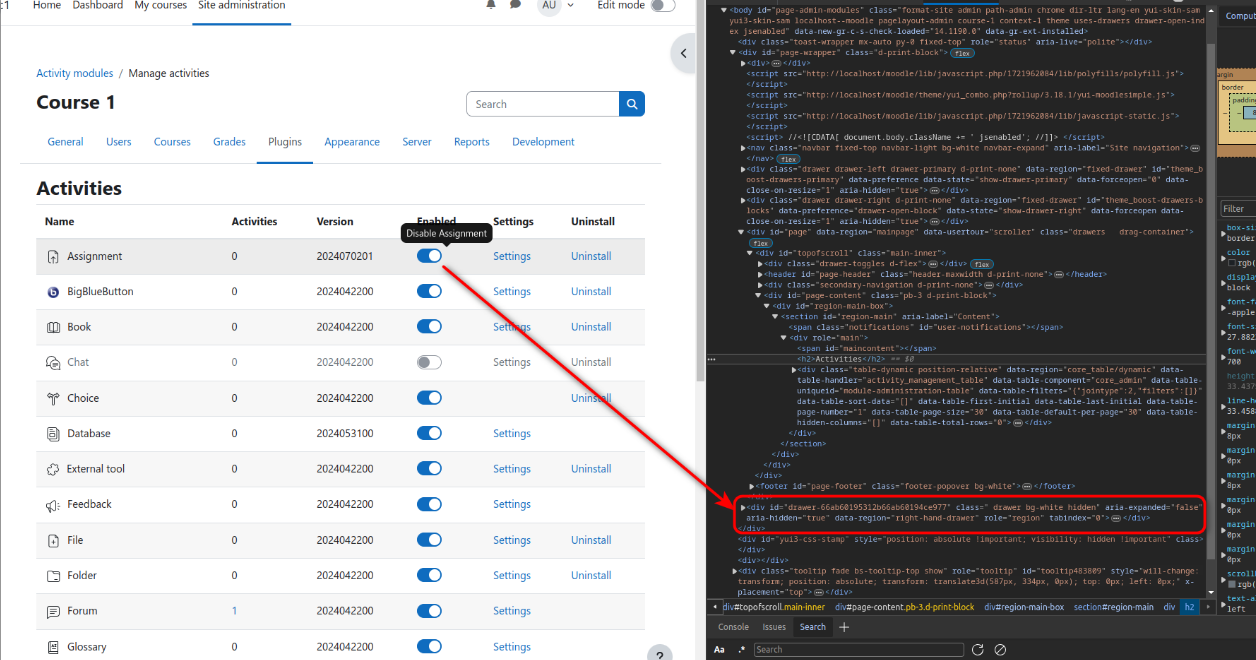This screenshot has width=1256, height=660.
Task: Switch to the Users admin tab
Action: click(x=119, y=142)
